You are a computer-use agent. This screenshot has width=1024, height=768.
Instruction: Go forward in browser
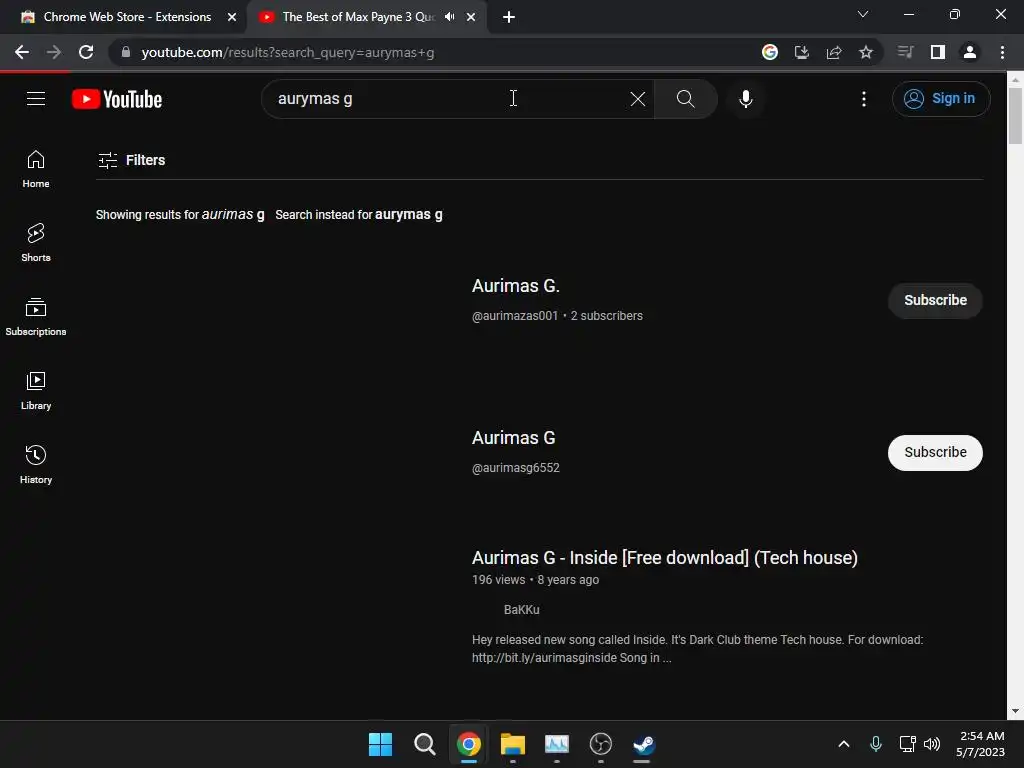[54, 52]
